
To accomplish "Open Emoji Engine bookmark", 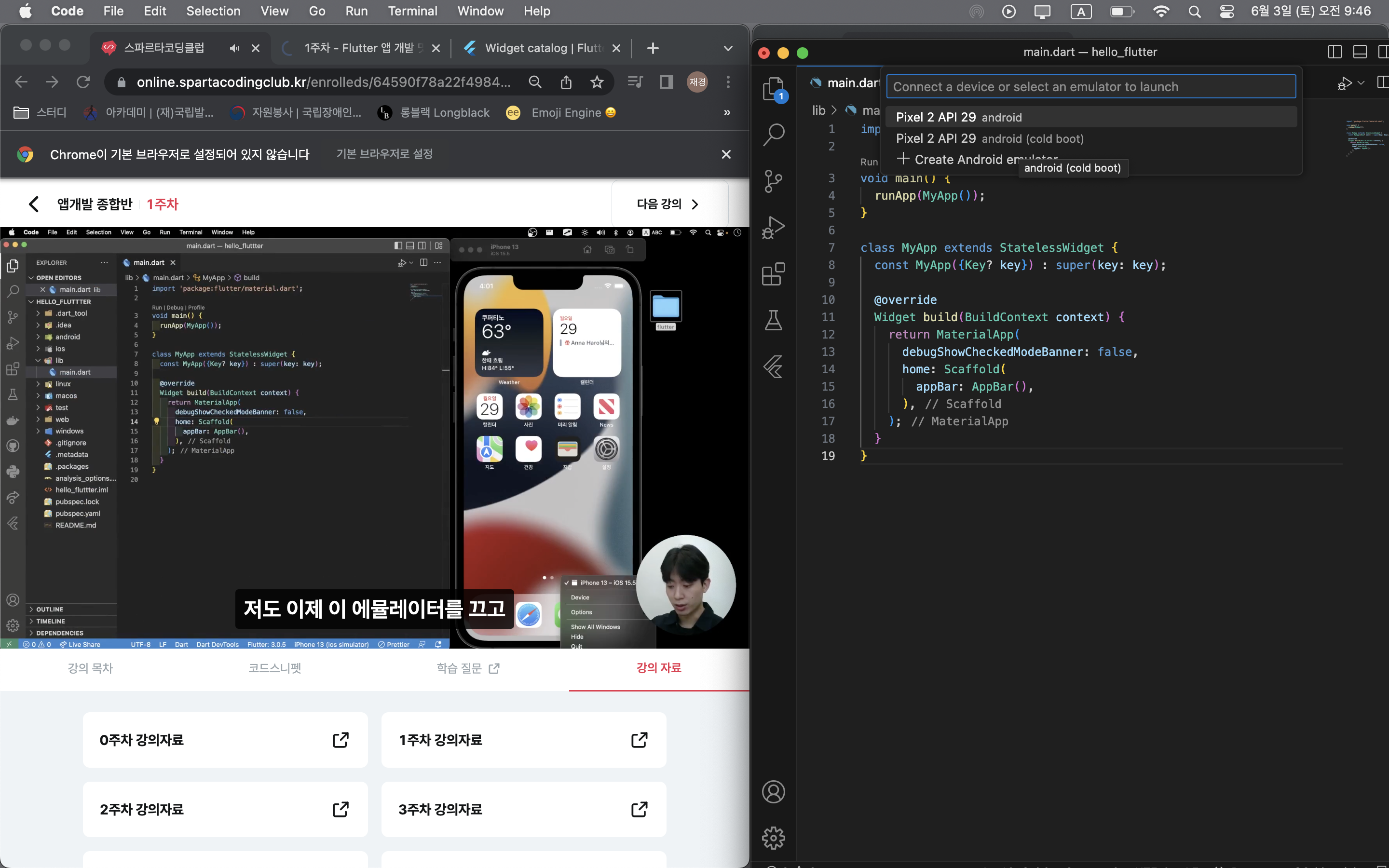I will pos(561,112).
